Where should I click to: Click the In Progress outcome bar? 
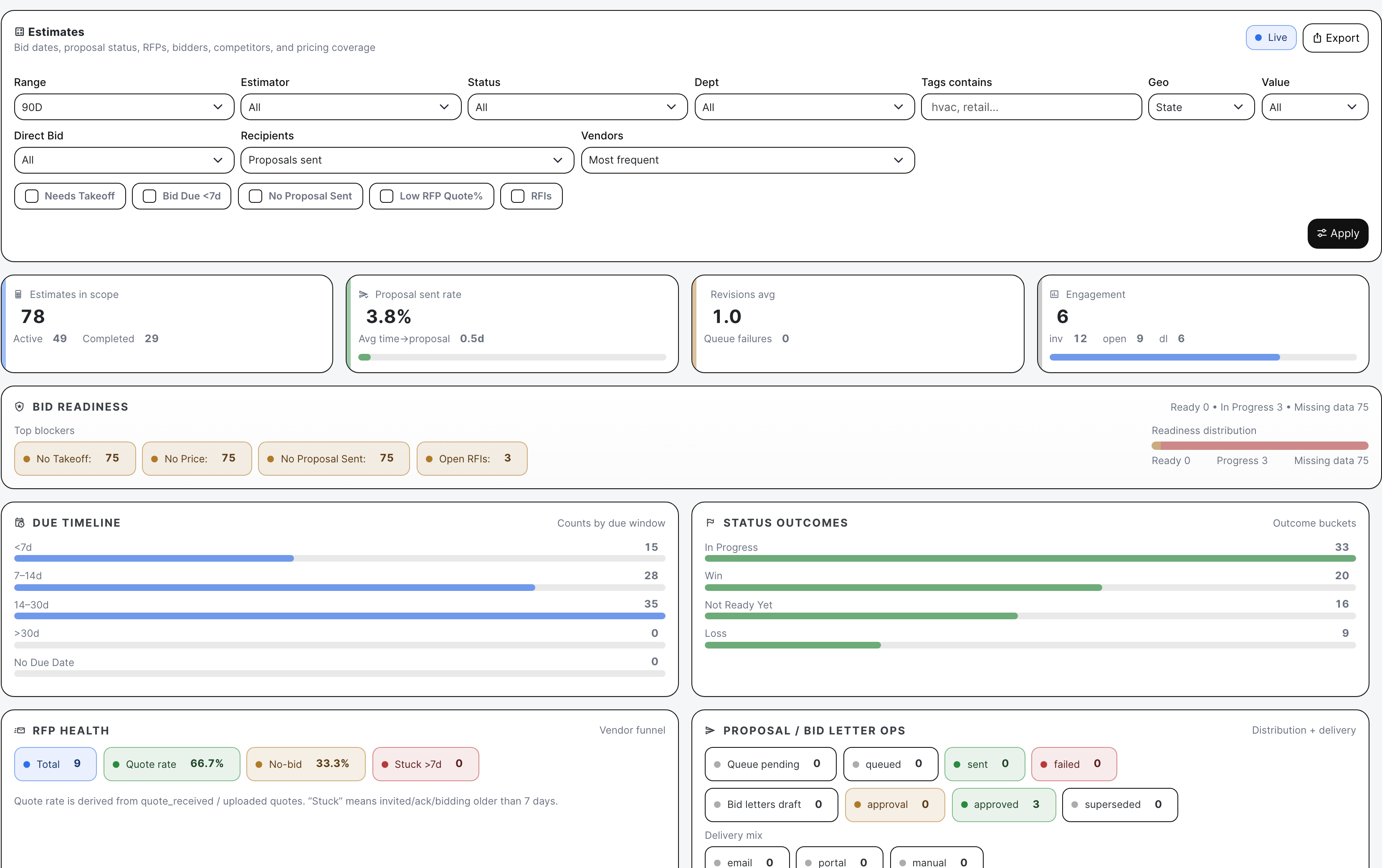(x=1030, y=558)
